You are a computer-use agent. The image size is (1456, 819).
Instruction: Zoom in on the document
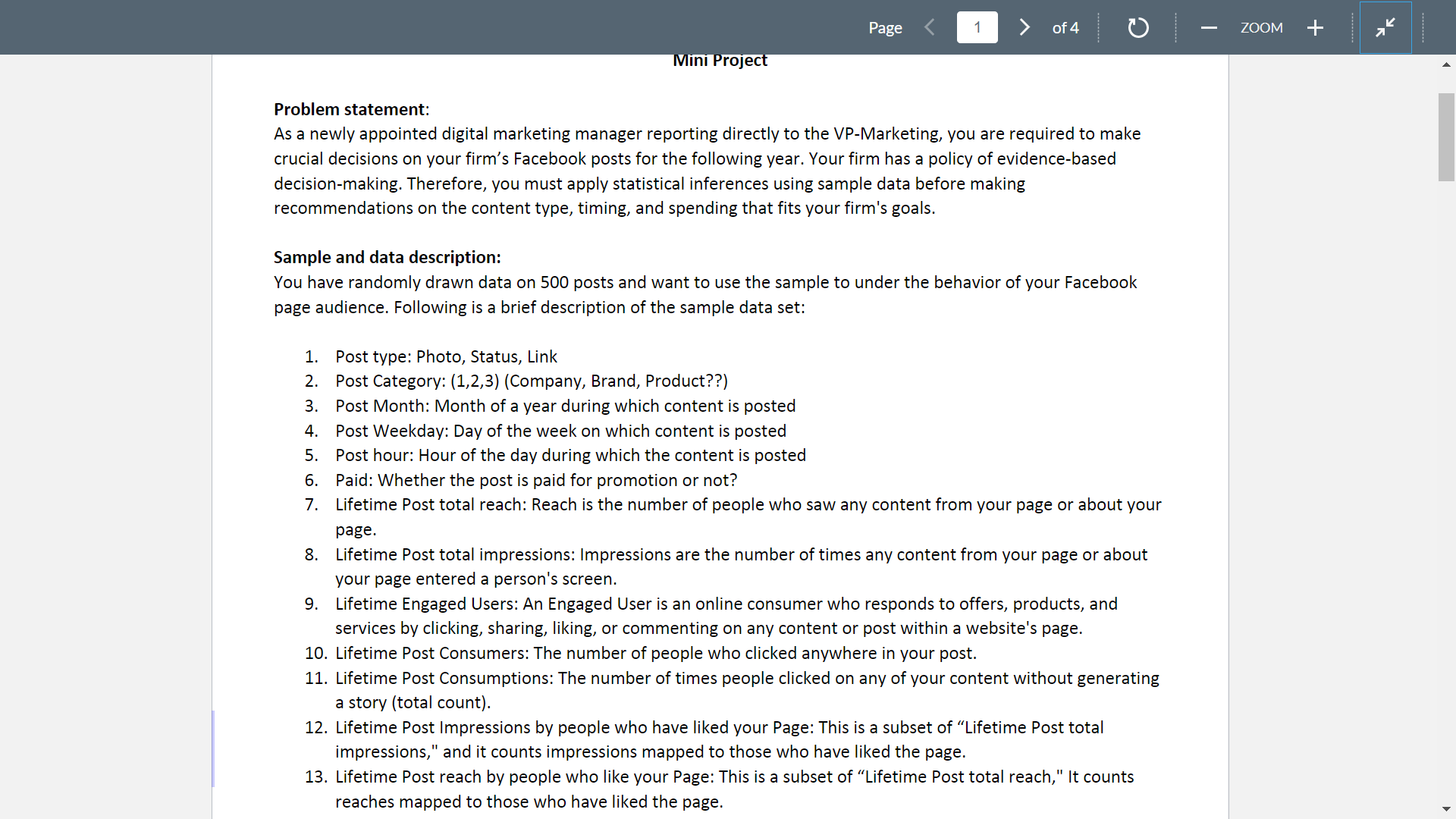[x=1315, y=27]
